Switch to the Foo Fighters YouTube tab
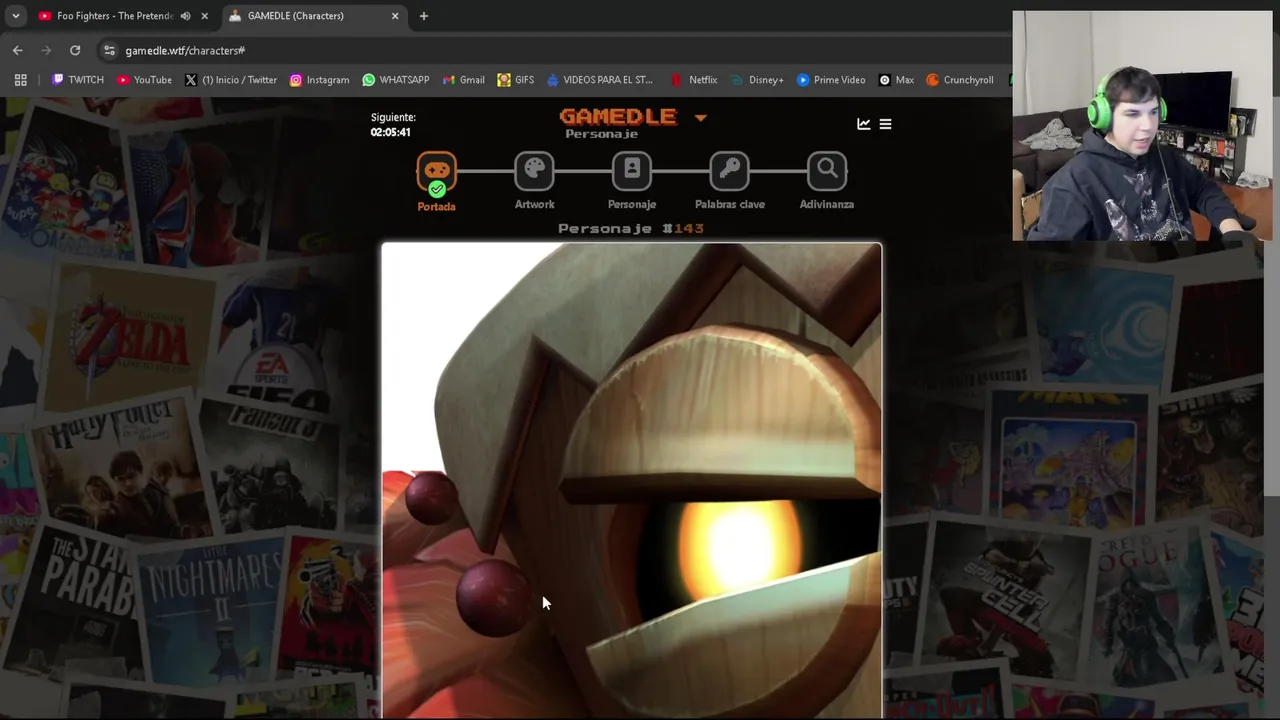 coord(115,16)
